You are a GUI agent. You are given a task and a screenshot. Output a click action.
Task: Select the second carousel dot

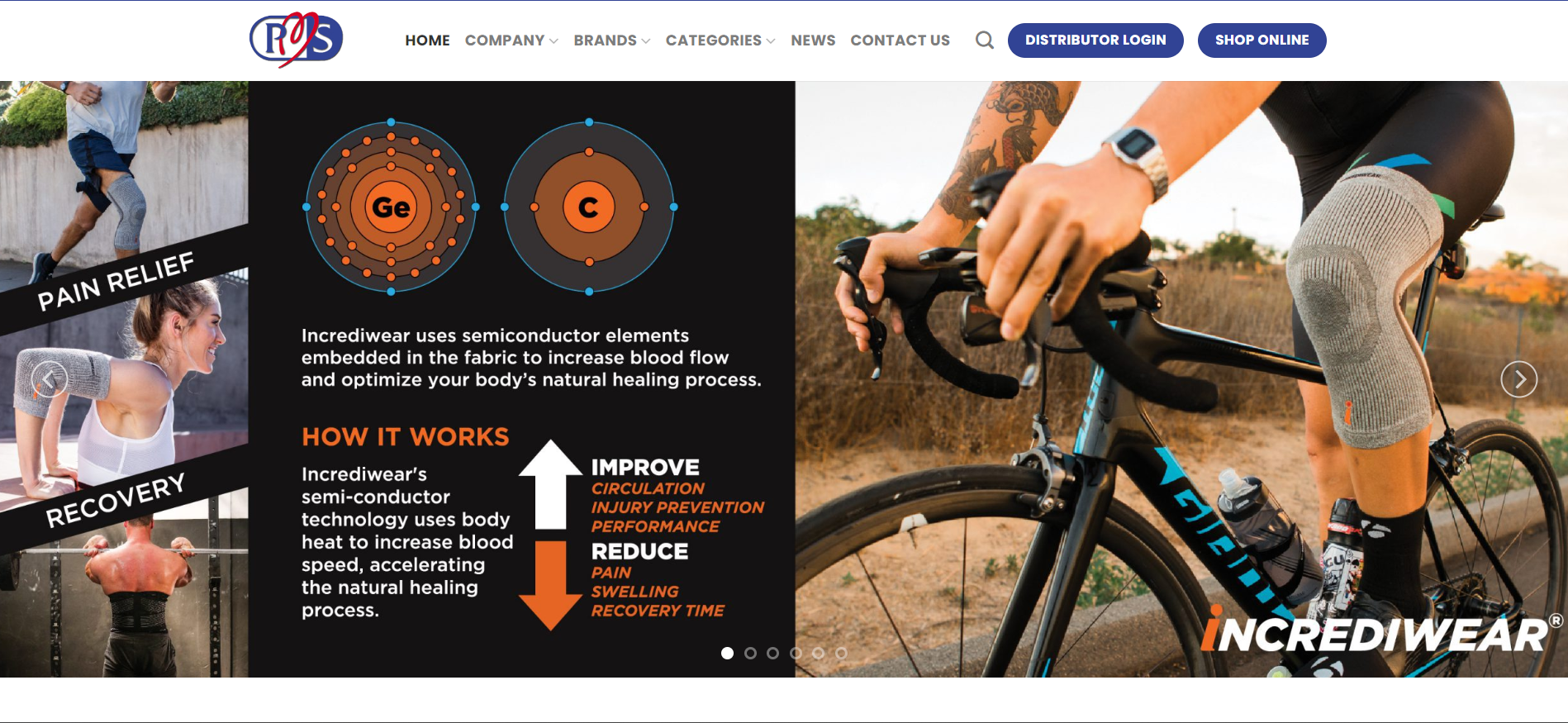(750, 653)
